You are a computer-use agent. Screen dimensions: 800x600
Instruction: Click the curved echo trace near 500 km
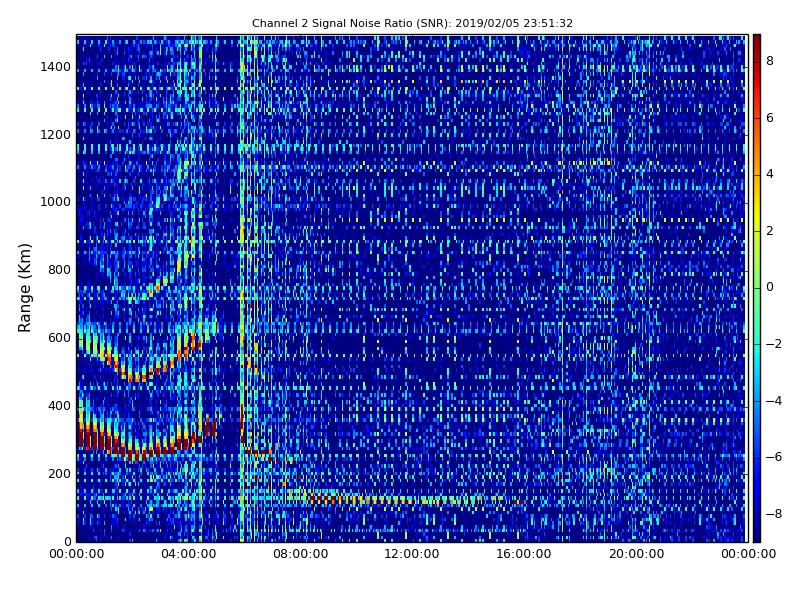click(x=145, y=352)
